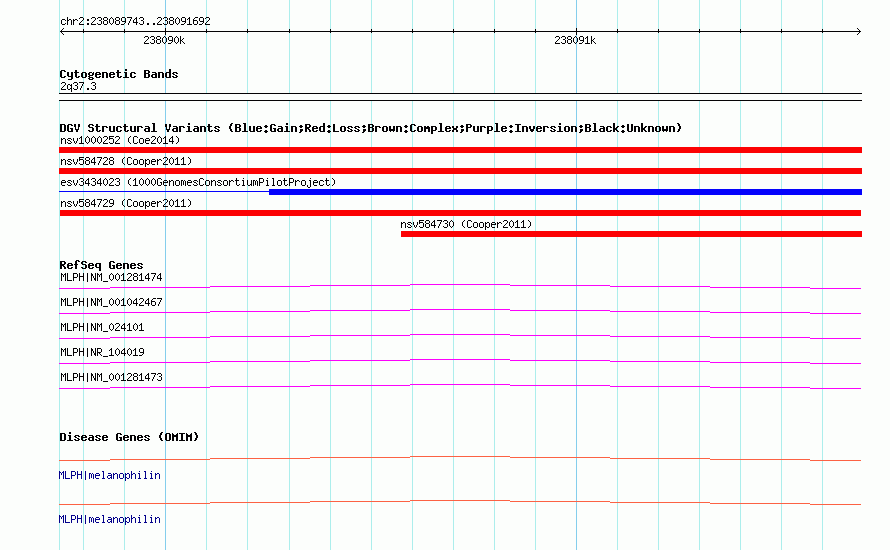This screenshot has width=890, height=550.
Task: Click the DGV Structural Variants track title
Action: tap(371, 128)
